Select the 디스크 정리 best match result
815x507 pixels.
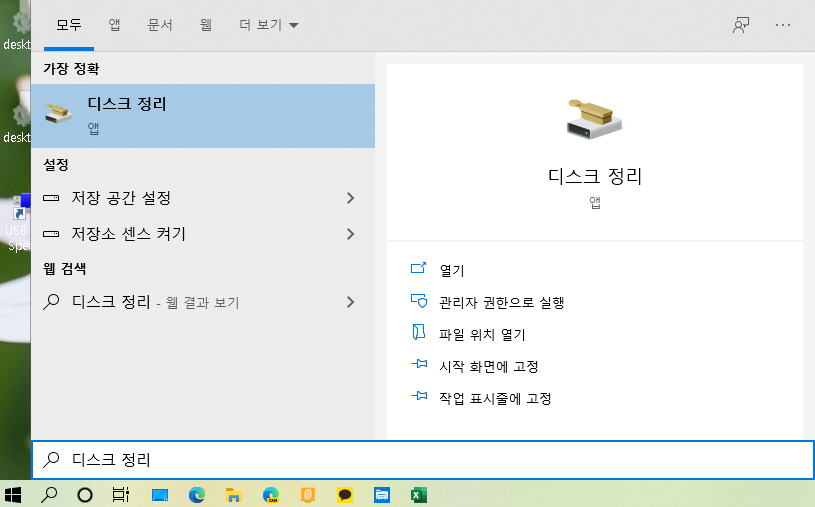[203, 116]
